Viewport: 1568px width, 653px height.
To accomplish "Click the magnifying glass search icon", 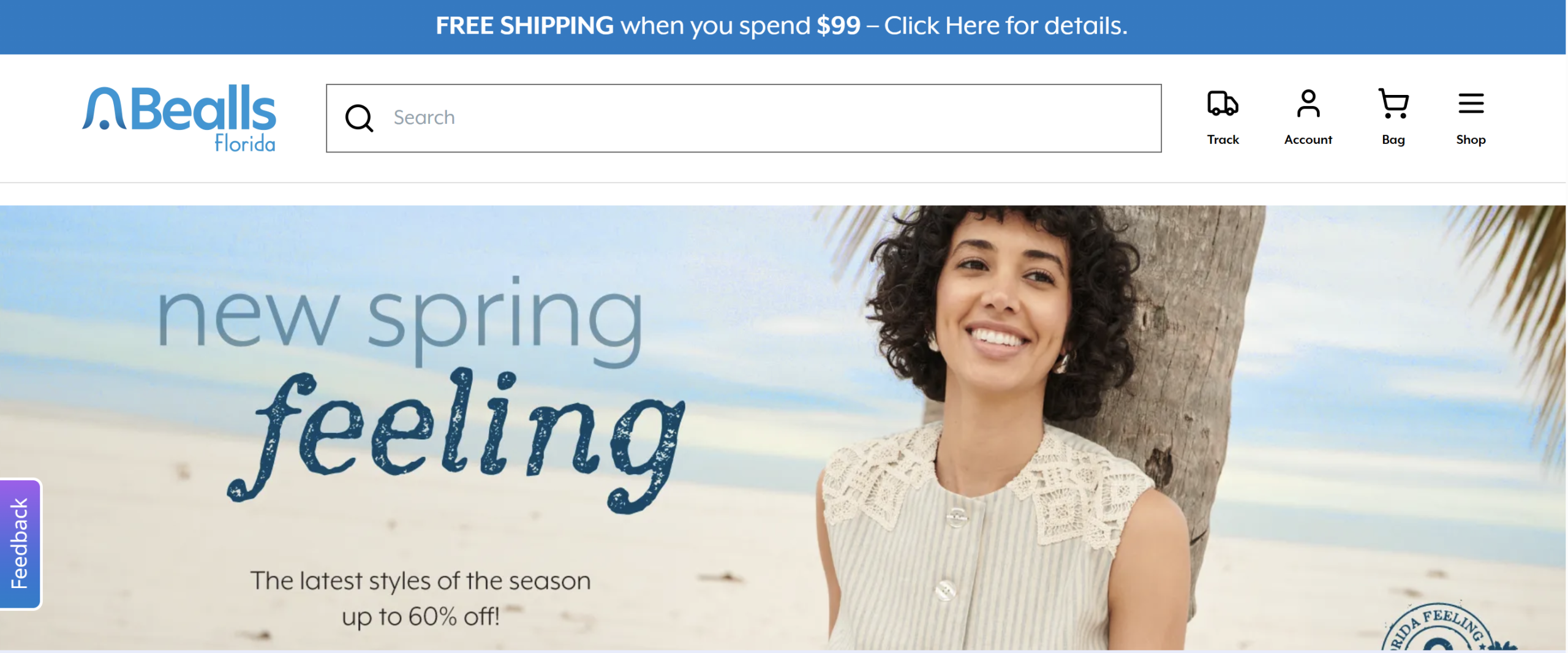I will tap(359, 118).
